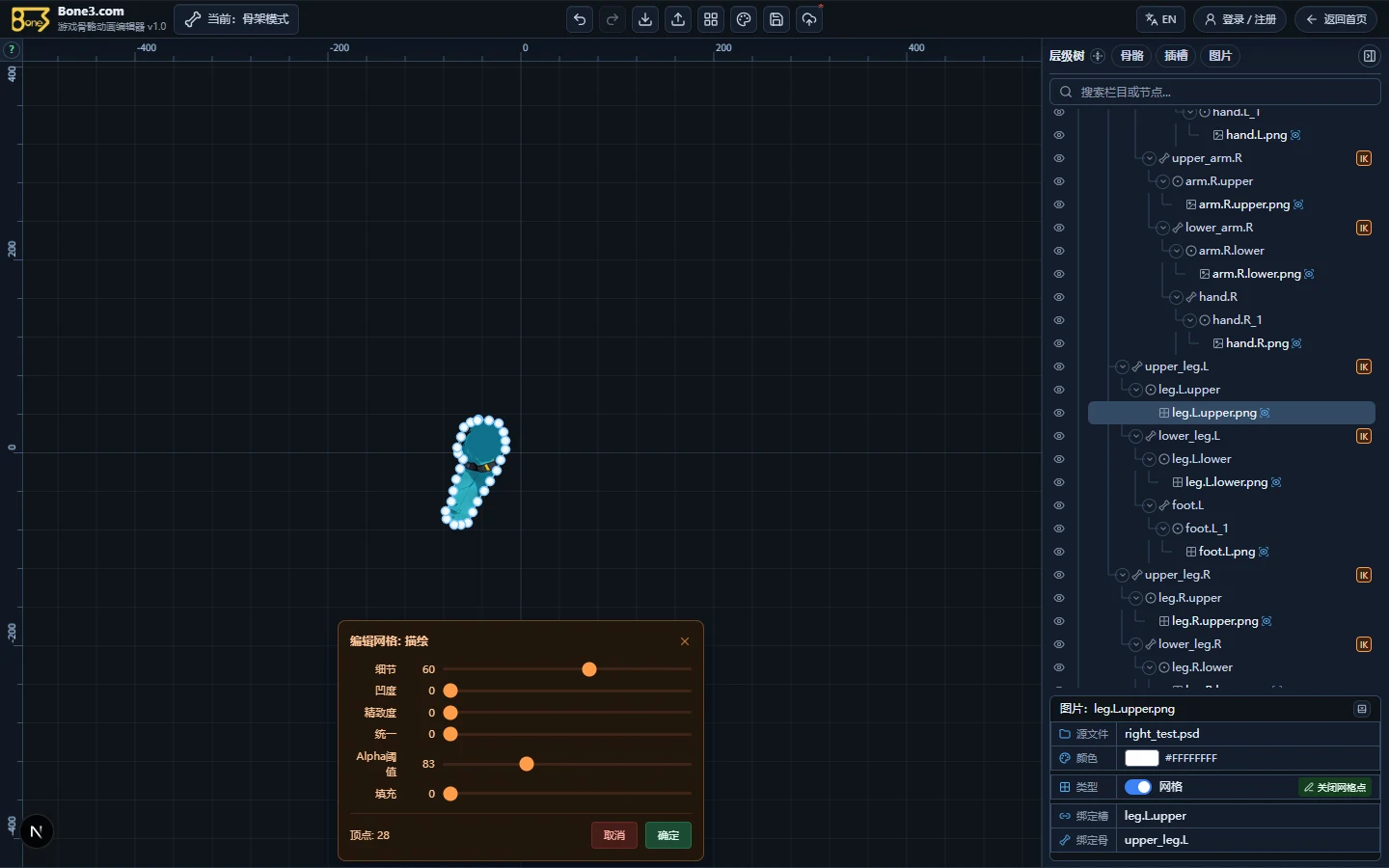1389x868 pixels.
Task: Toggle eye for lower_arm.R row
Action: pos(1059,228)
